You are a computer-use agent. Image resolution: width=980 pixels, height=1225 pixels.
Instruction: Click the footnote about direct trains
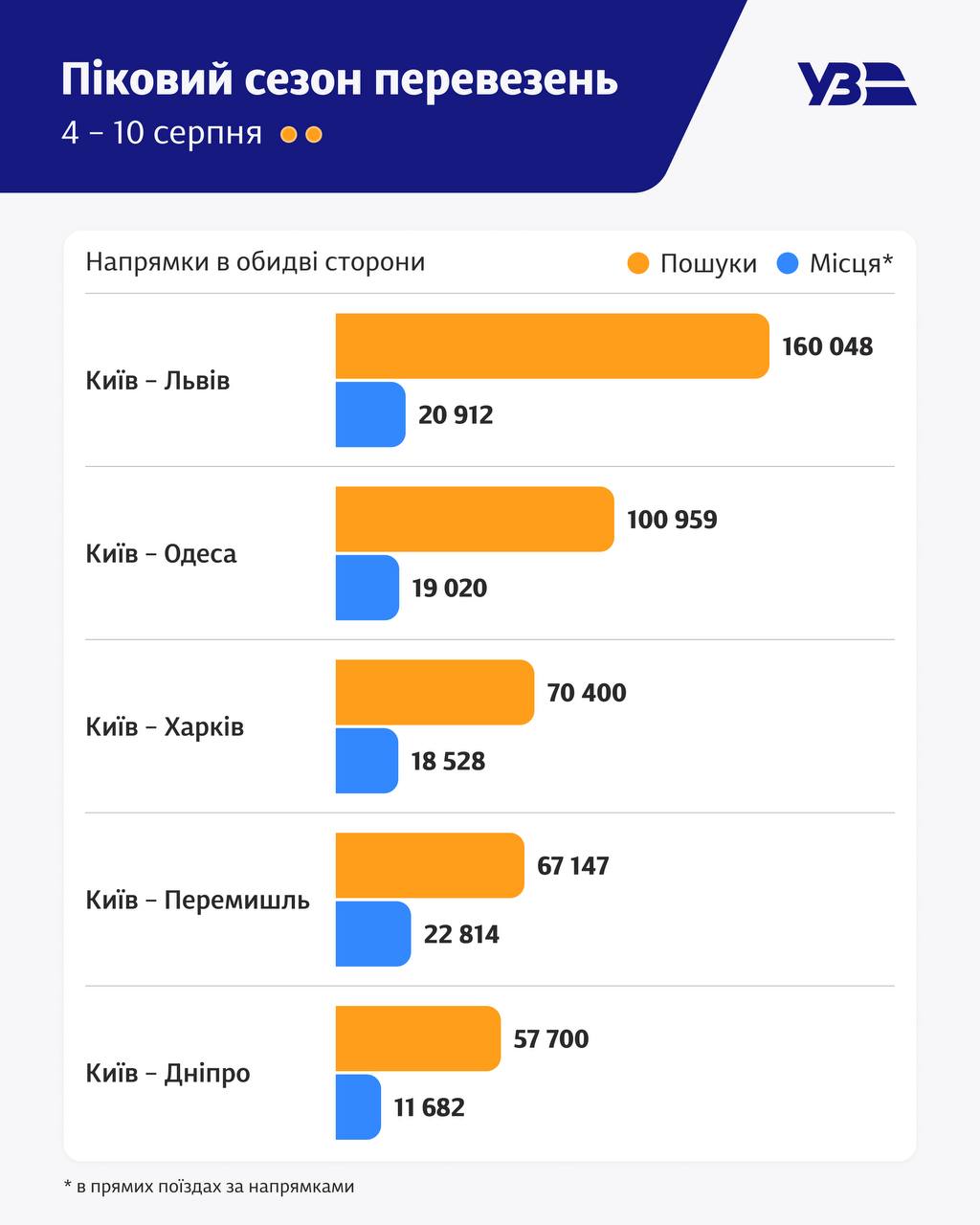pyautogui.click(x=209, y=1187)
